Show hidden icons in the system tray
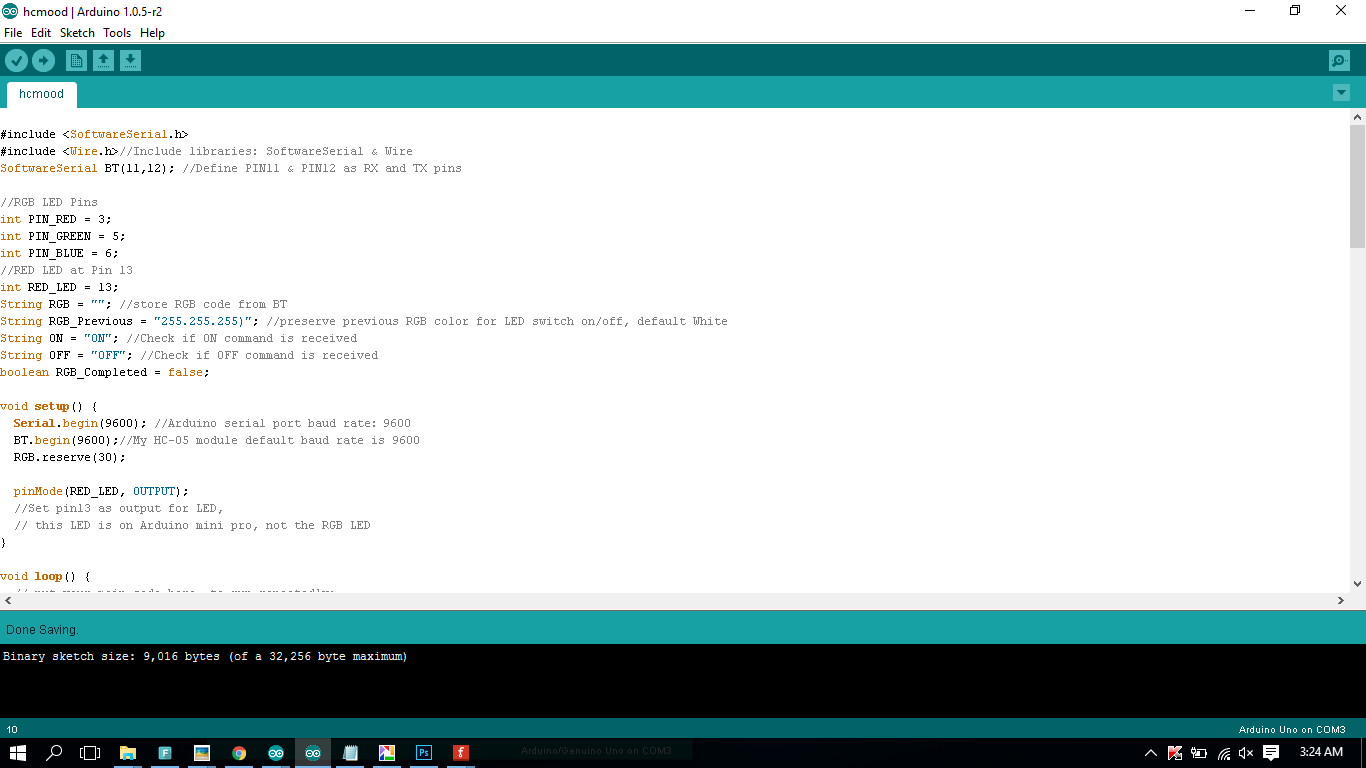Viewport: 1366px width, 768px height. [1151, 753]
